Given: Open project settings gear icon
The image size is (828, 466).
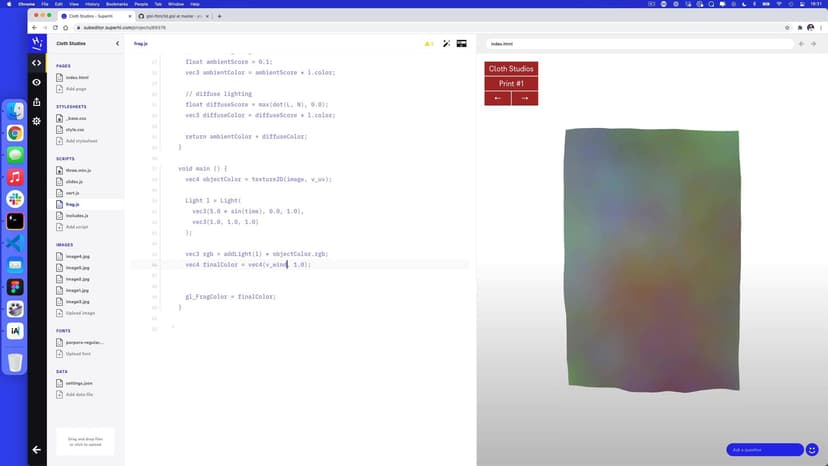Looking at the screenshot, I should (37, 121).
